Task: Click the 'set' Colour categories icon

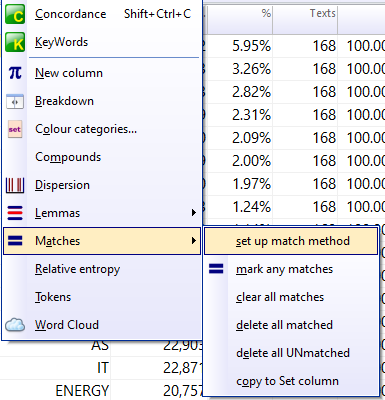Action: [15, 129]
